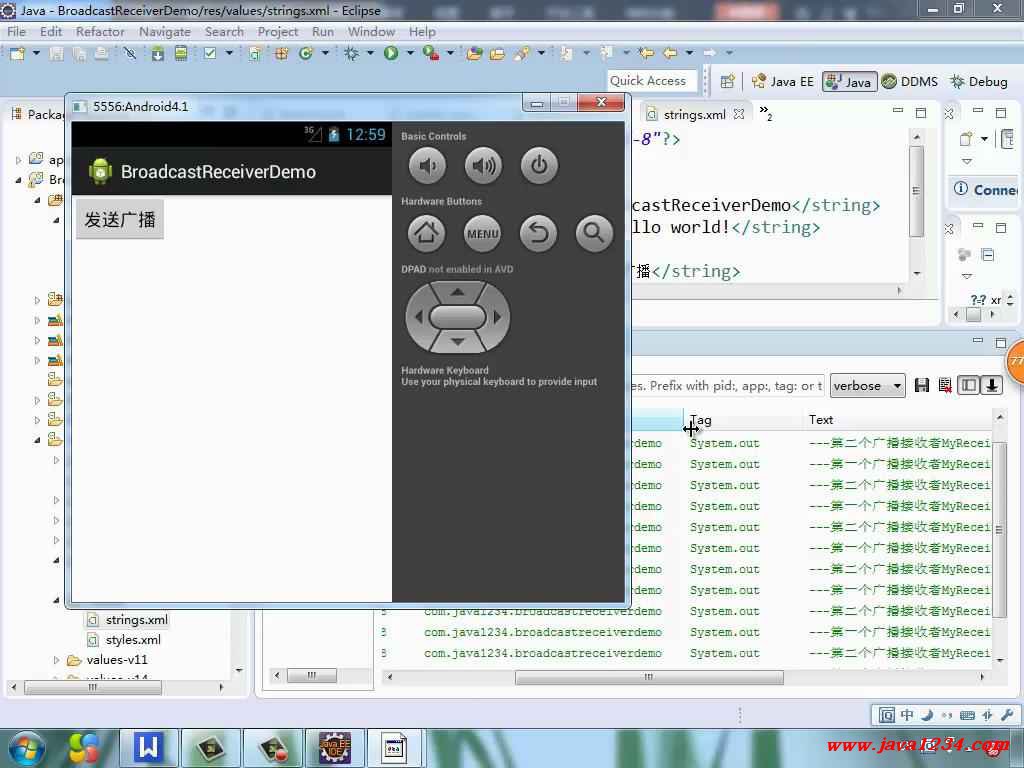
Task: Click the DPAD up arrow in emulator
Action: point(458,292)
